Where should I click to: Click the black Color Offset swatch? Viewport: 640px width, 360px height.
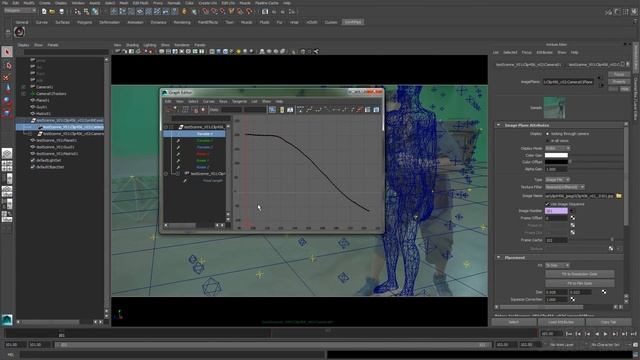coord(556,162)
